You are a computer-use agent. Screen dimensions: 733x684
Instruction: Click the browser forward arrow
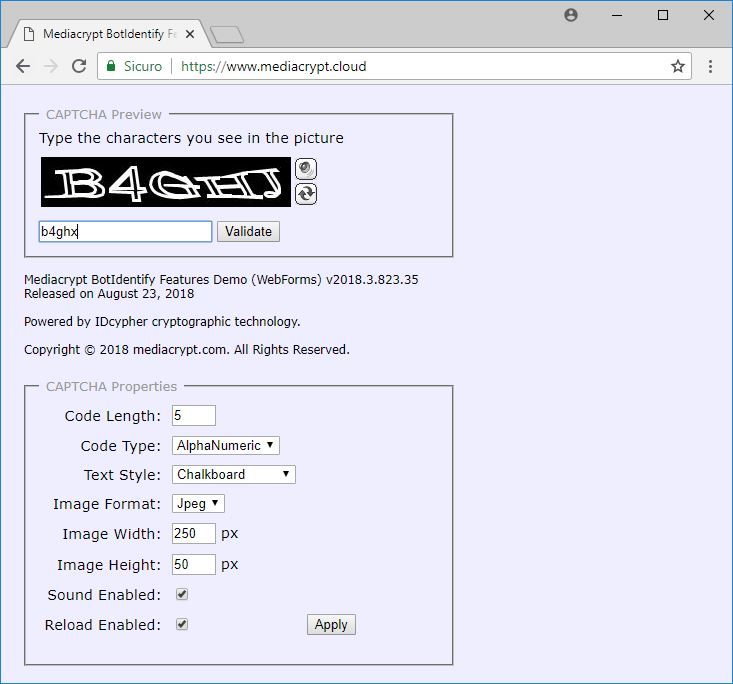pos(50,66)
